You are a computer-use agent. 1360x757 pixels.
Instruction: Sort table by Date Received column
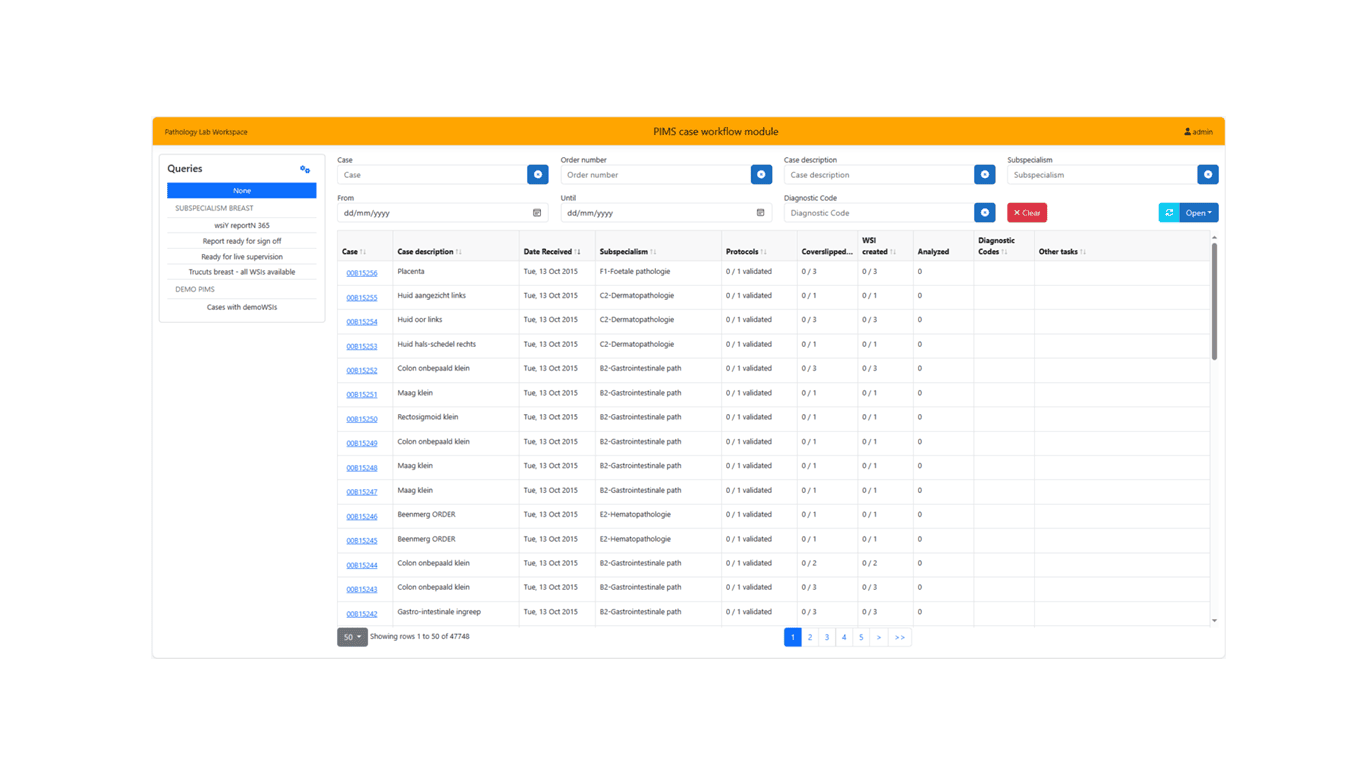[x=551, y=252]
